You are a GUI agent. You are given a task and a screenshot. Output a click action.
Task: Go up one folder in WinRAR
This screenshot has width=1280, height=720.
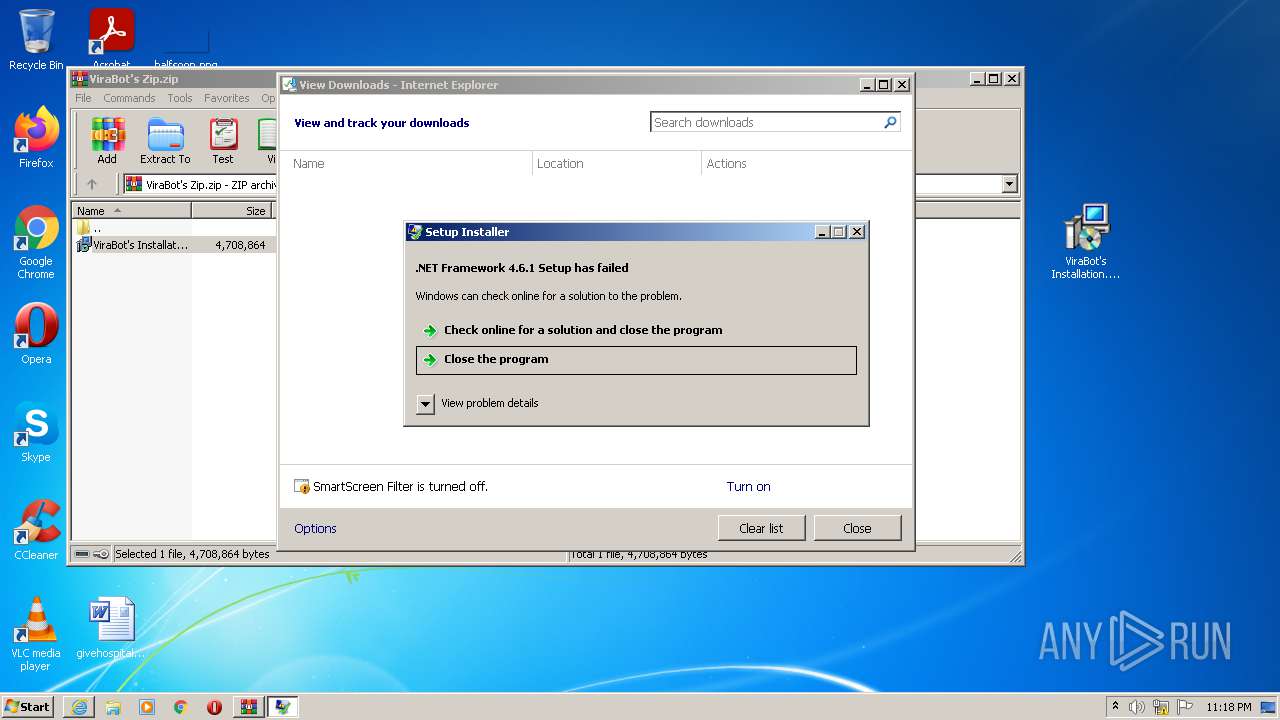pos(92,184)
